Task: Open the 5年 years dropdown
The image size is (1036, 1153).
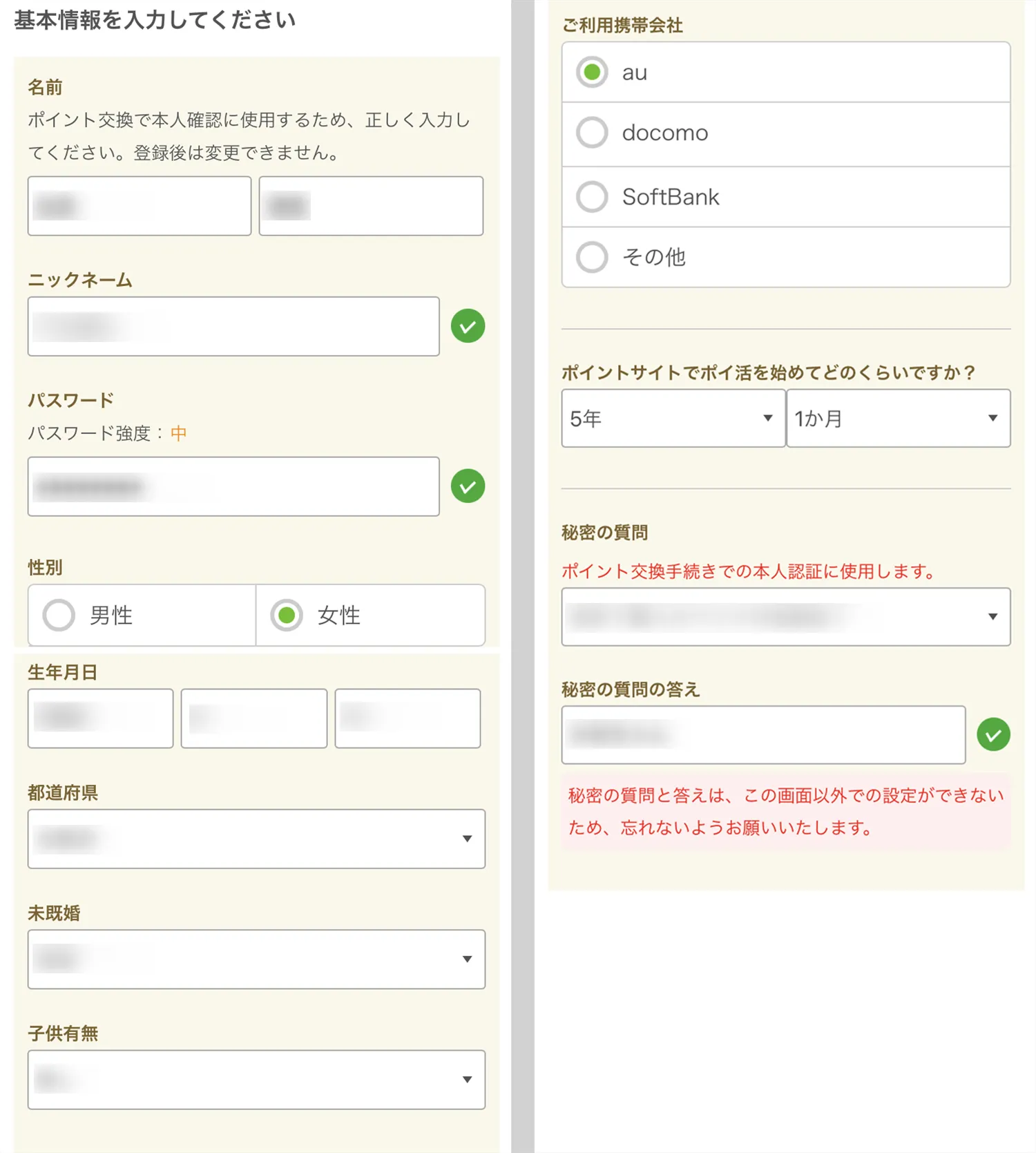Action: coord(673,418)
